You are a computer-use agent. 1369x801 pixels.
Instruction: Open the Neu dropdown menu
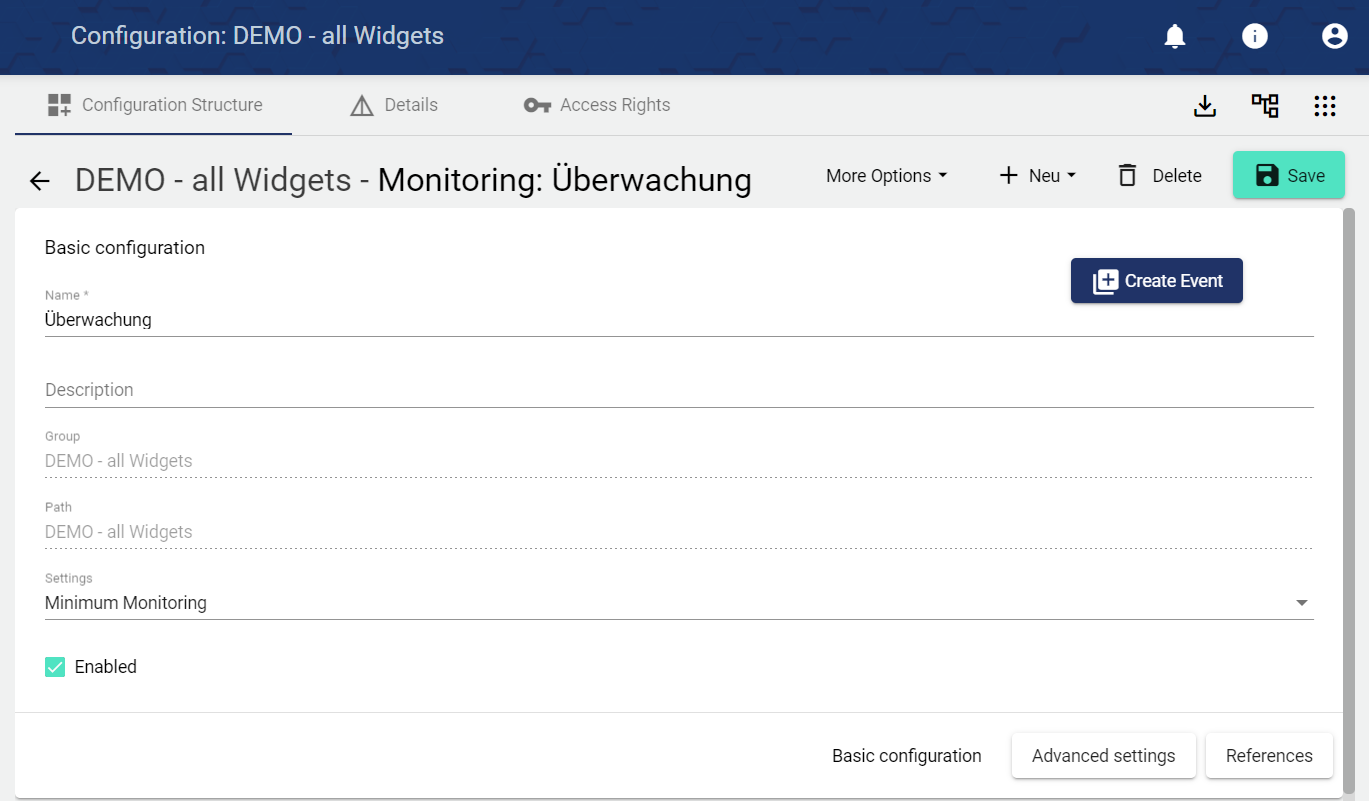click(1038, 176)
